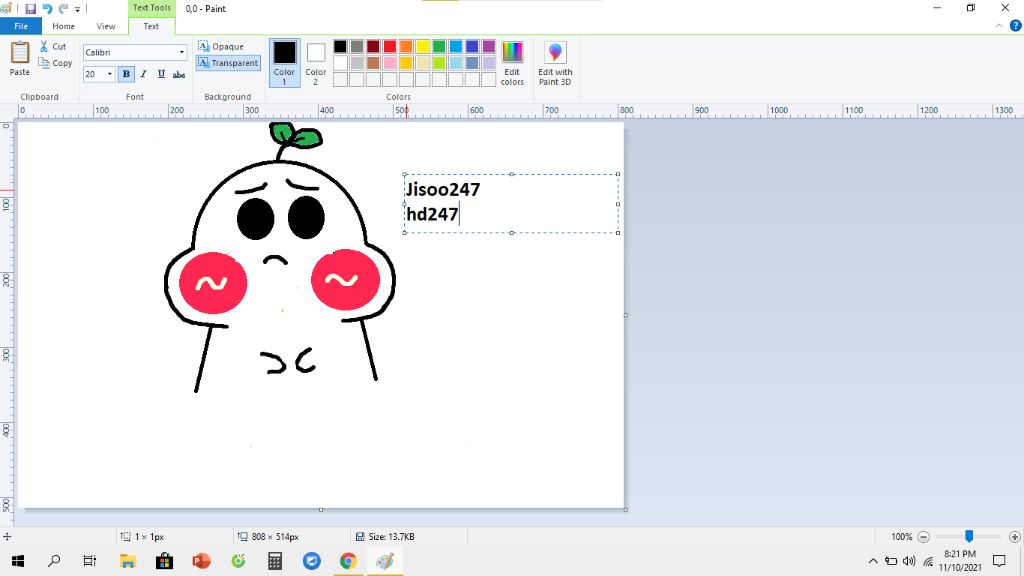
Task: Open the Windows Start menu
Action: (x=18, y=561)
